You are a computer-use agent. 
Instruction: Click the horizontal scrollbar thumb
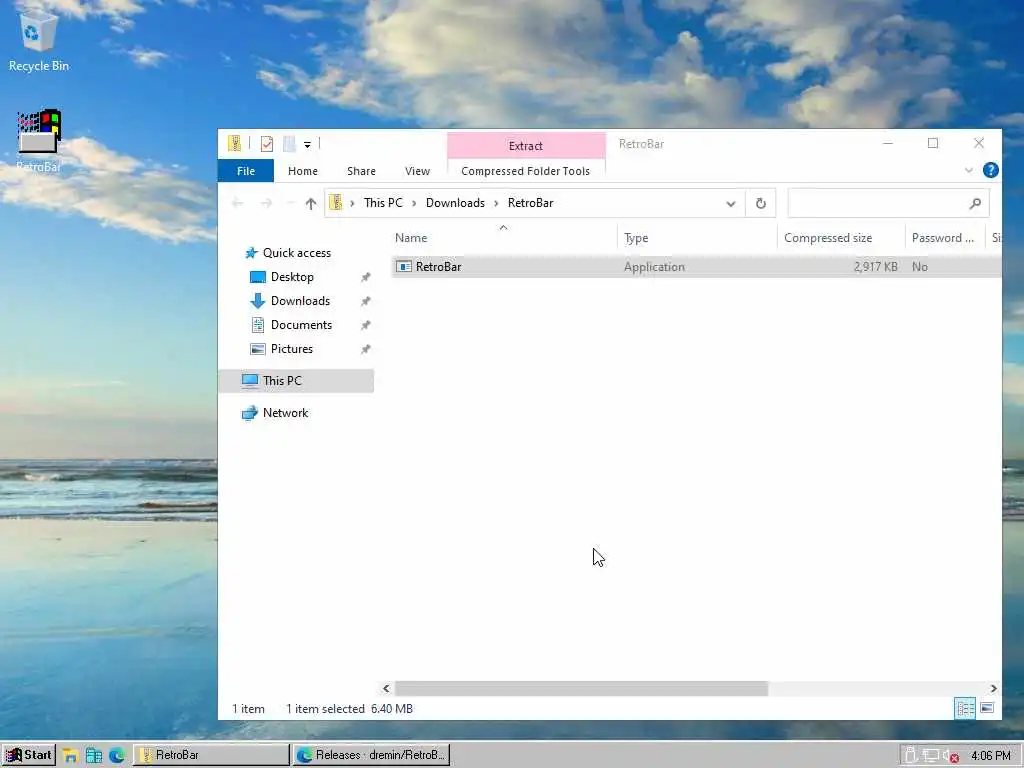pyautogui.click(x=581, y=688)
